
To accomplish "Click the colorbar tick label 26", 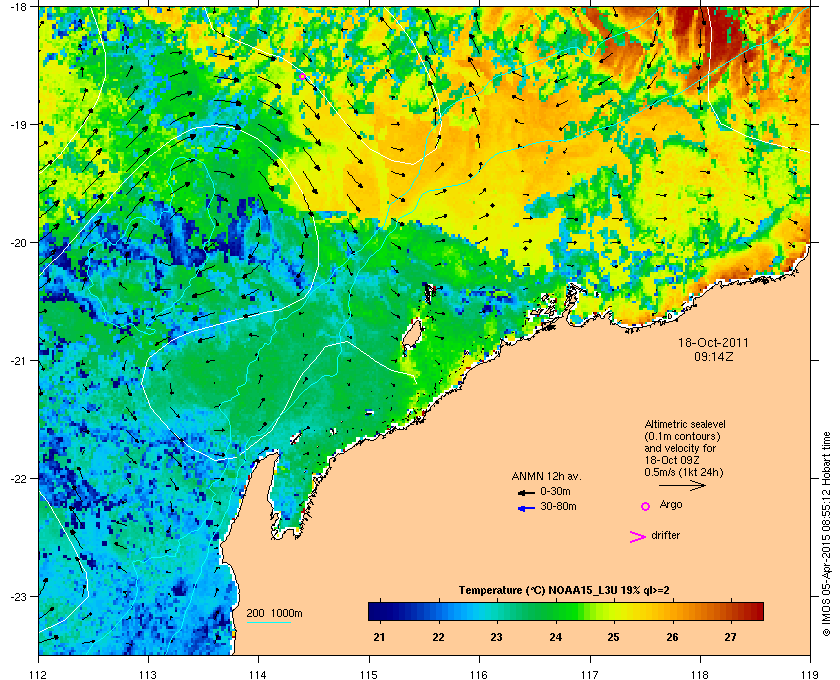I will coord(672,637).
